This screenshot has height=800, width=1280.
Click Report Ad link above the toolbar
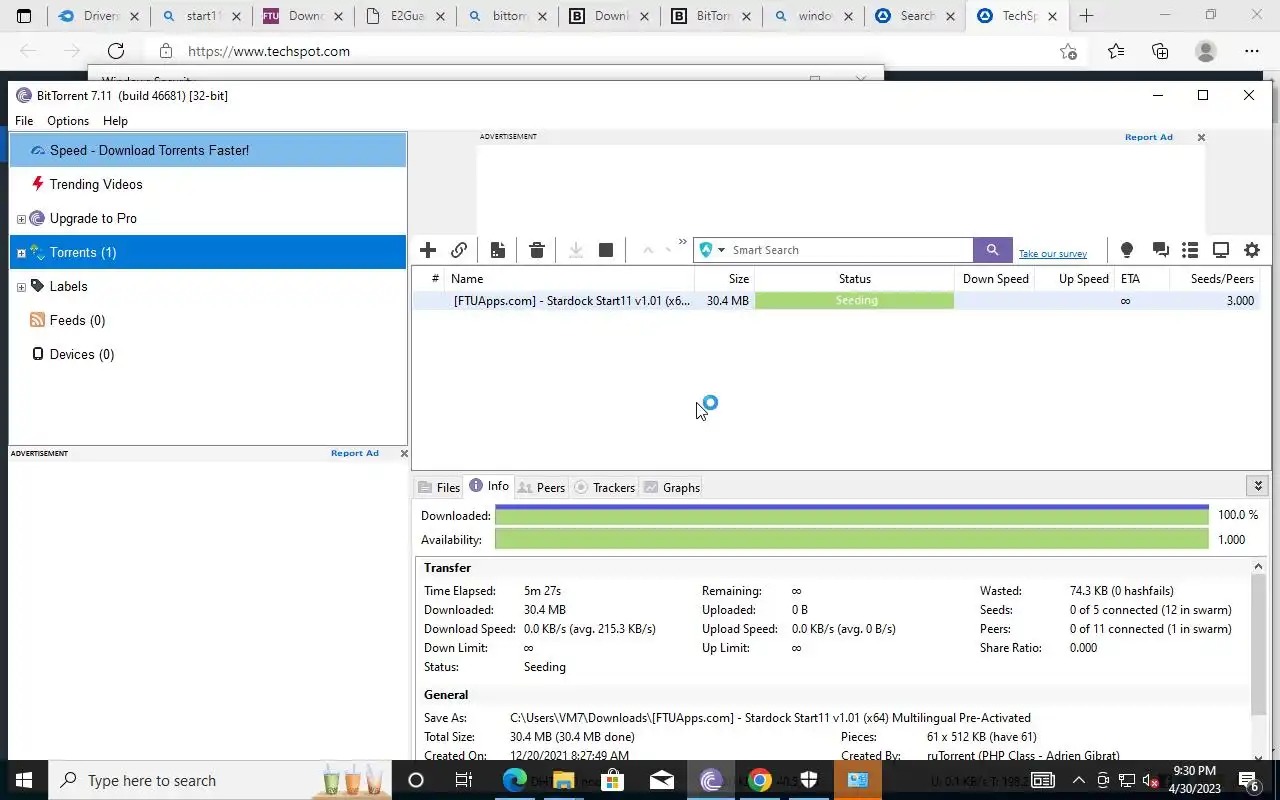pyautogui.click(x=1148, y=137)
